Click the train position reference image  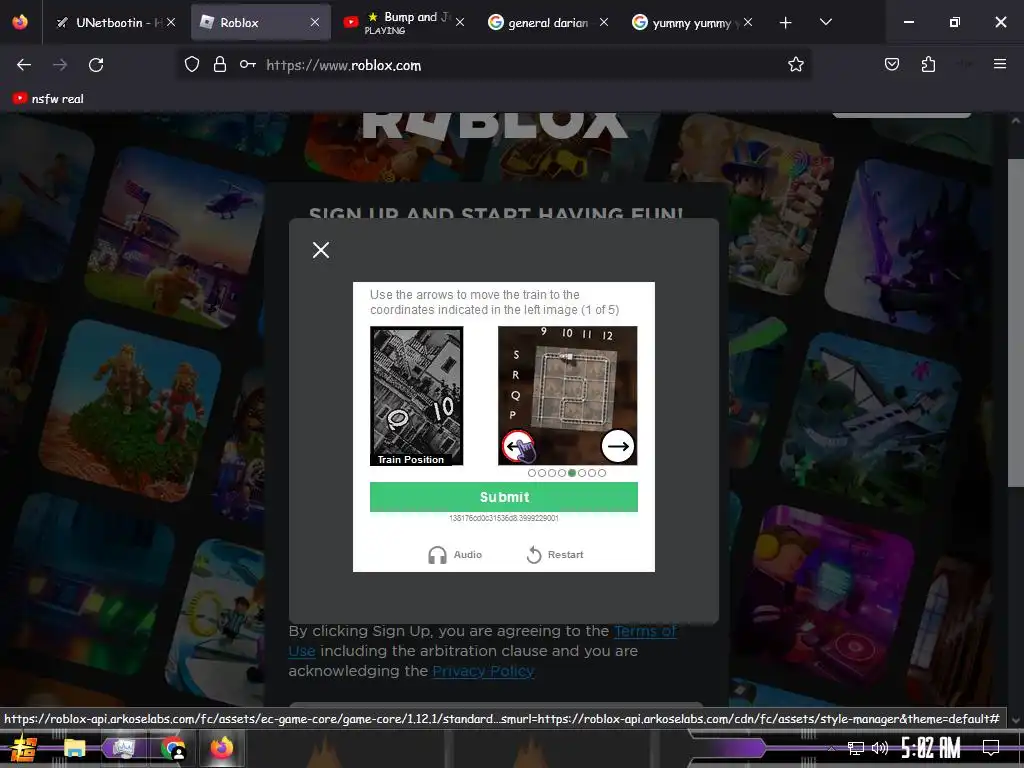(x=417, y=396)
